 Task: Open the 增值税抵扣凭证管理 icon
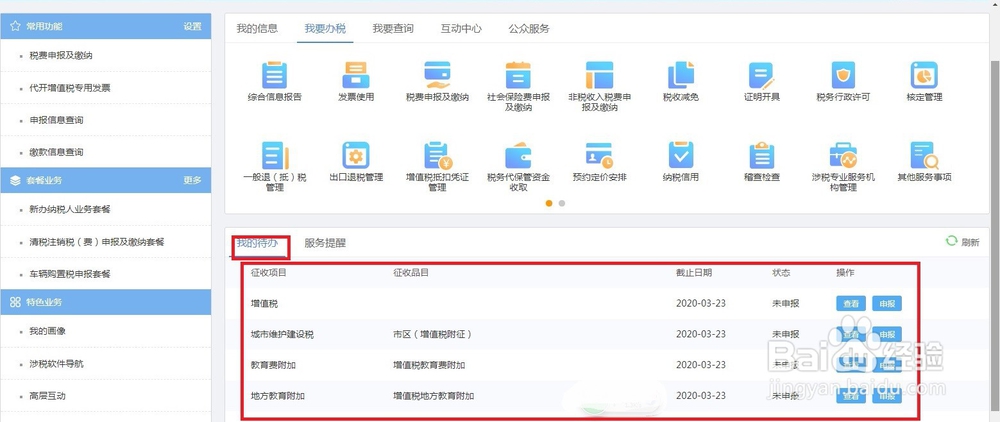438,156
